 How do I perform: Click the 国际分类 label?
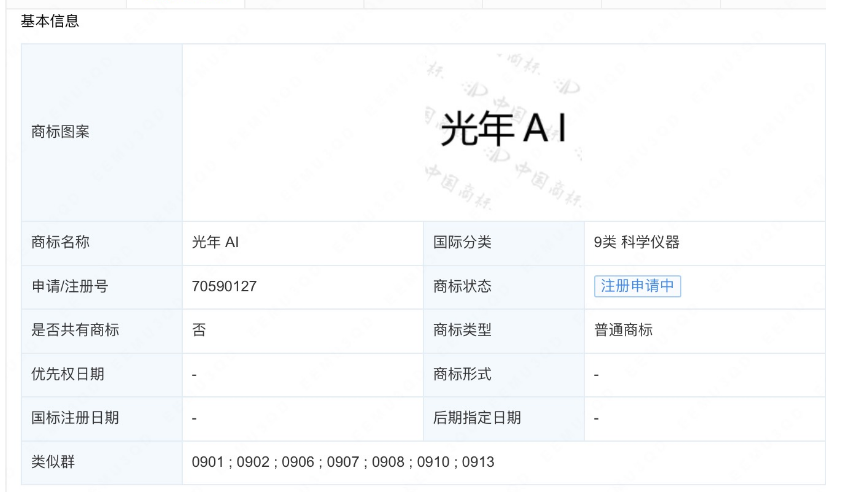coord(462,242)
